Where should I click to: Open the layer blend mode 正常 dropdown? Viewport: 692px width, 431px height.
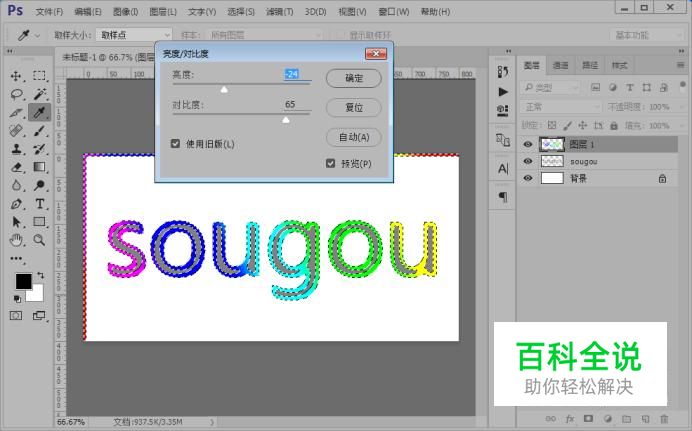coord(561,107)
